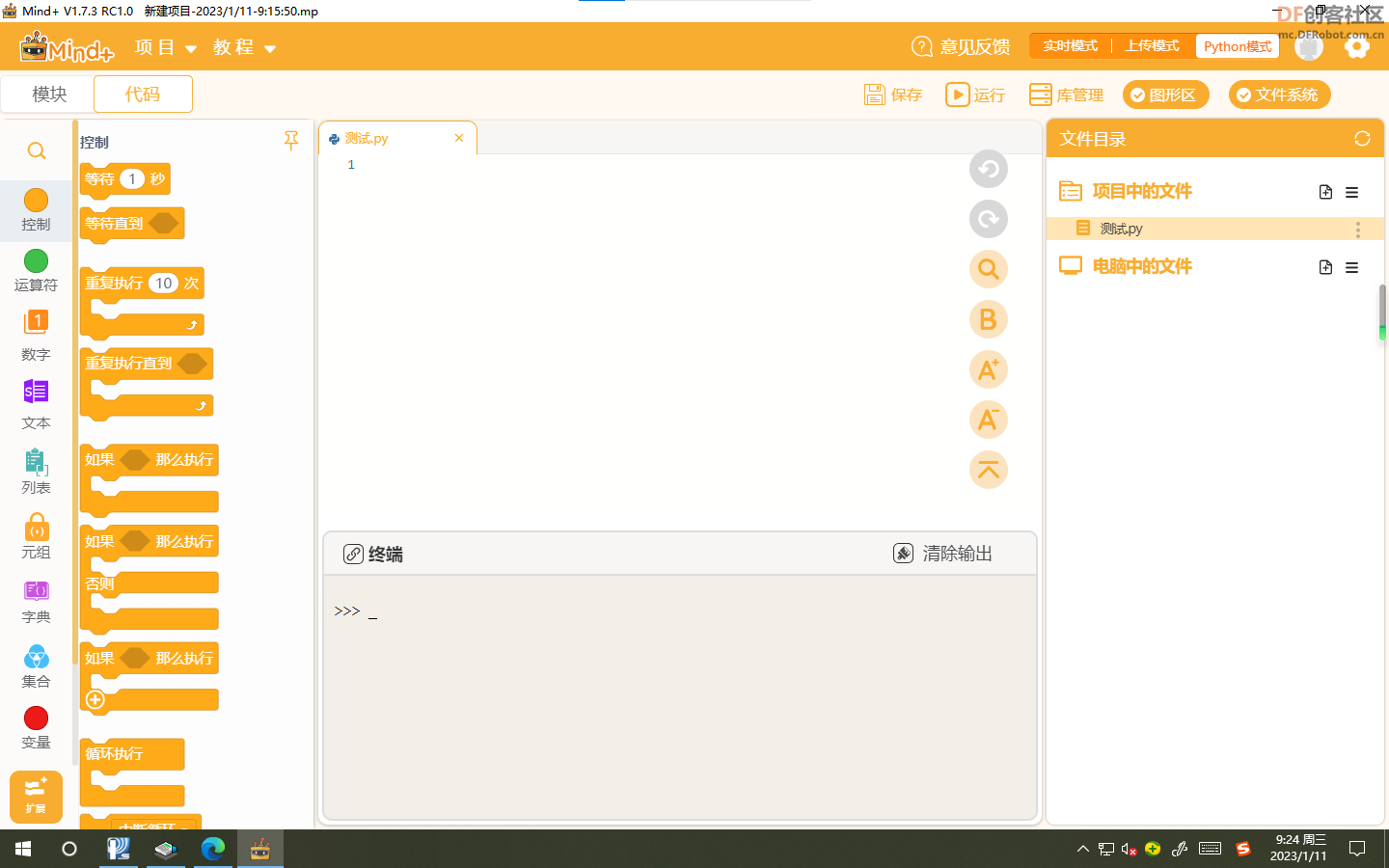The image size is (1389, 868).
Task: Open the options dots for 测试.py
Action: 1358,229
